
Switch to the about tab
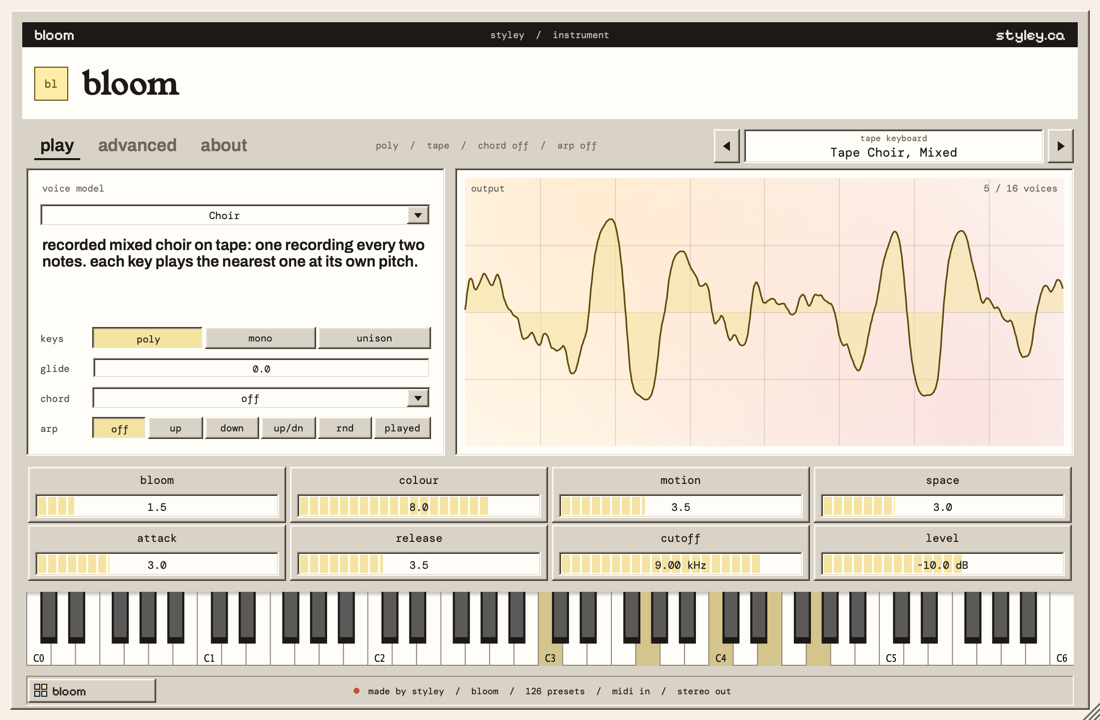coord(224,145)
